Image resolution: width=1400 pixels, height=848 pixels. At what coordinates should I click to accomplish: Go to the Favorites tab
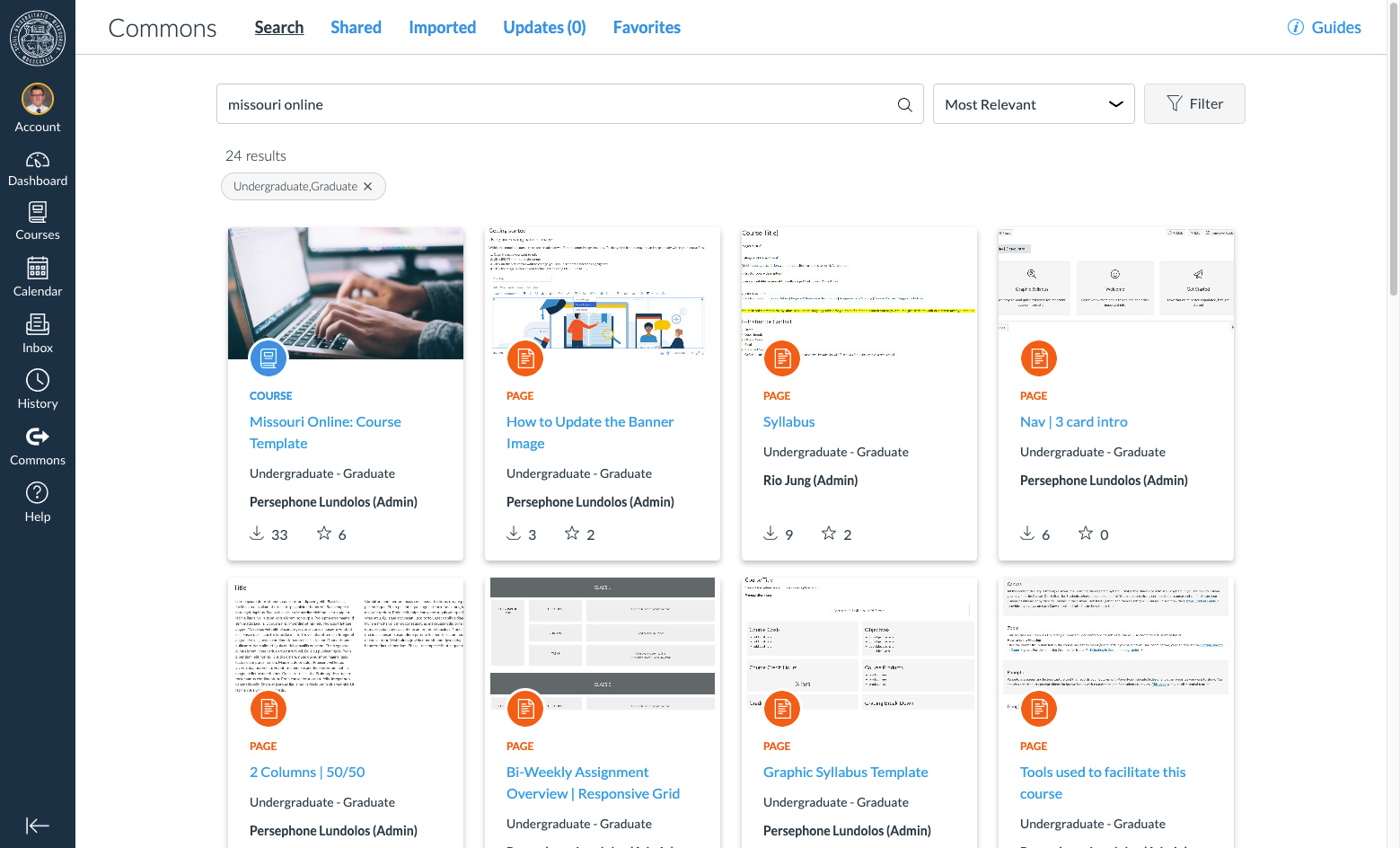[646, 28]
